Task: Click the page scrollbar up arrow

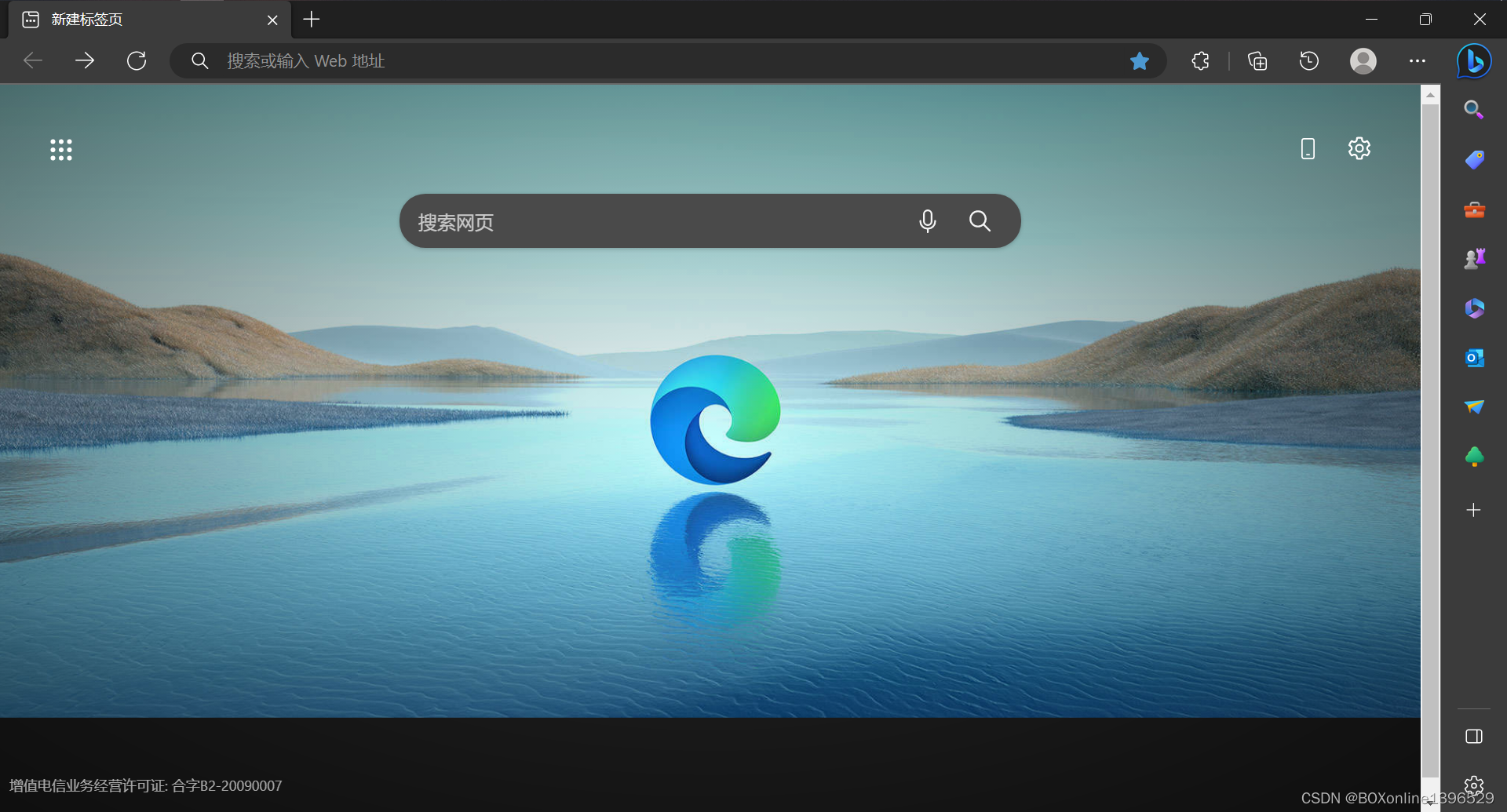Action: [x=1430, y=94]
